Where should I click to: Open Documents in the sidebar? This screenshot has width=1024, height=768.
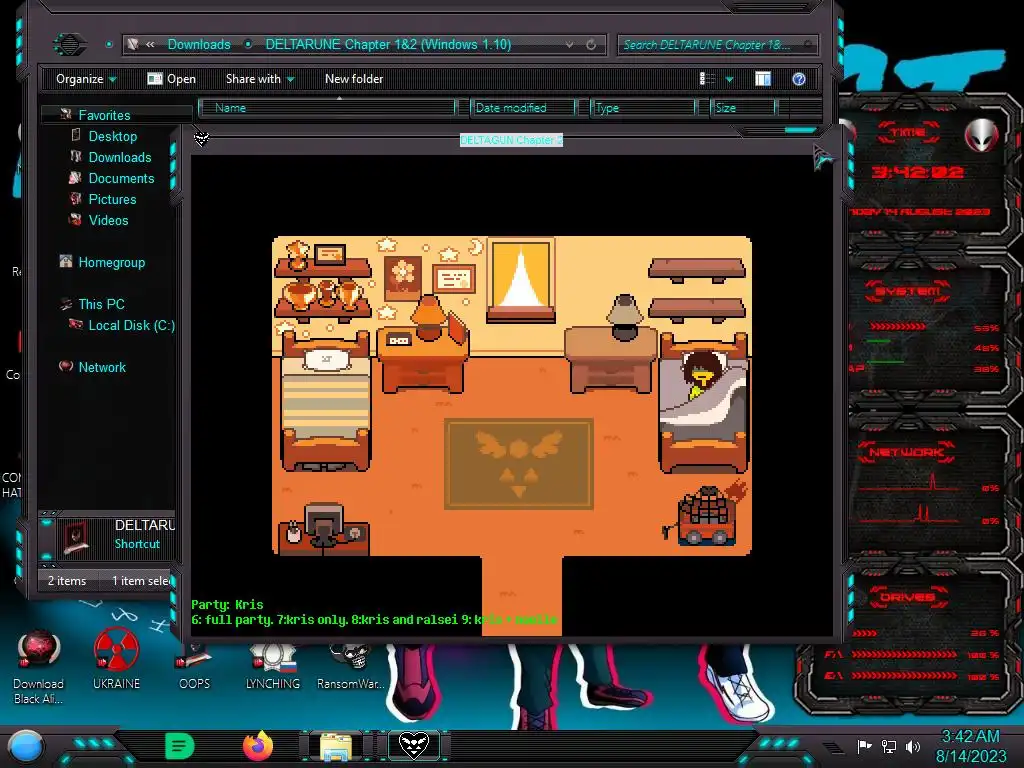point(121,178)
